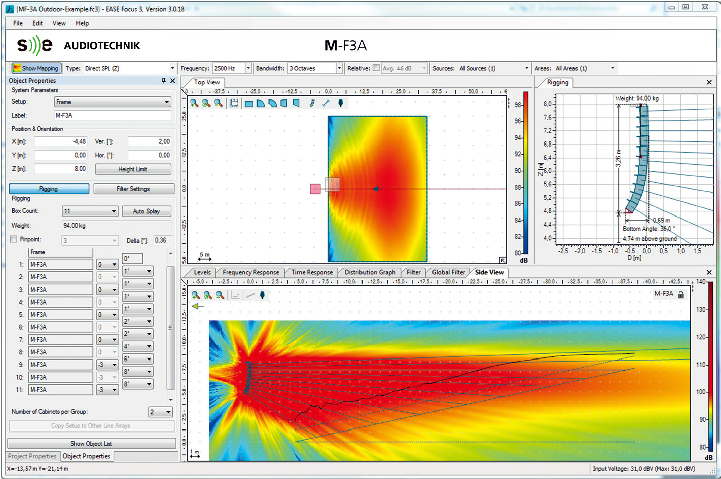
Task: Expand the Bandwidth 3 Octaves dropdown
Action: pyautogui.click(x=337, y=69)
